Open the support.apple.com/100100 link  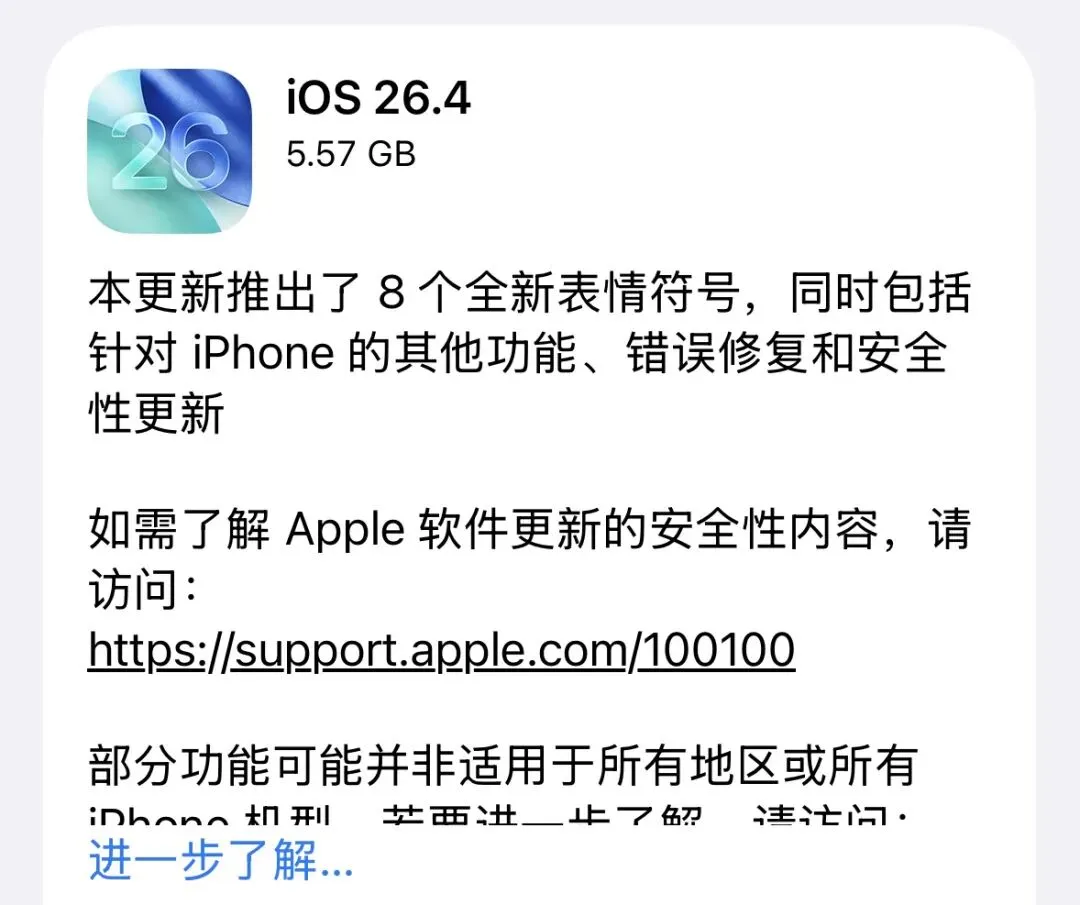click(x=442, y=650)
